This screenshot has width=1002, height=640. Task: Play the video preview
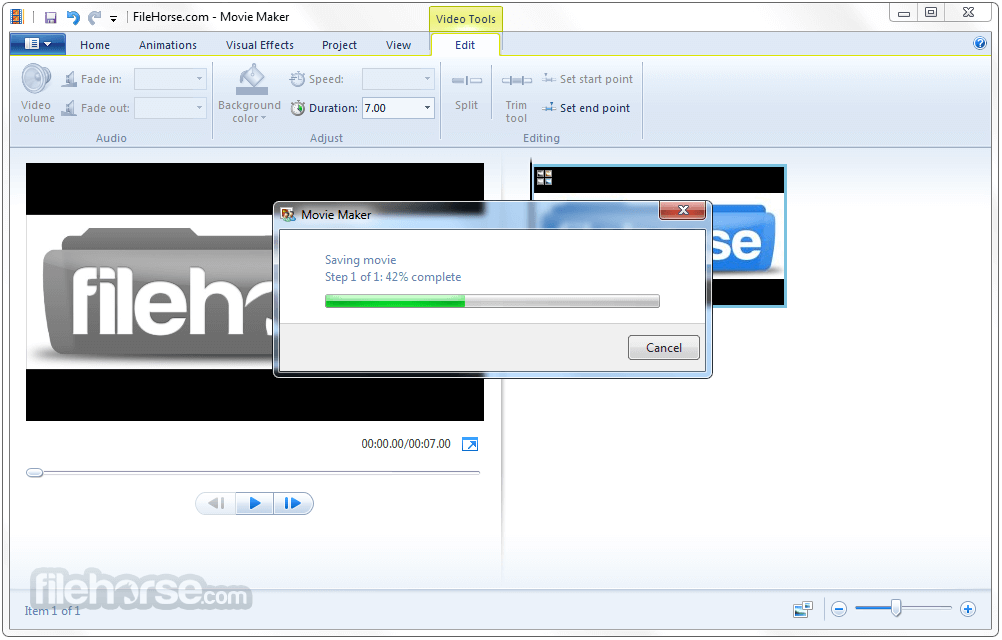[x=254, y=503]
